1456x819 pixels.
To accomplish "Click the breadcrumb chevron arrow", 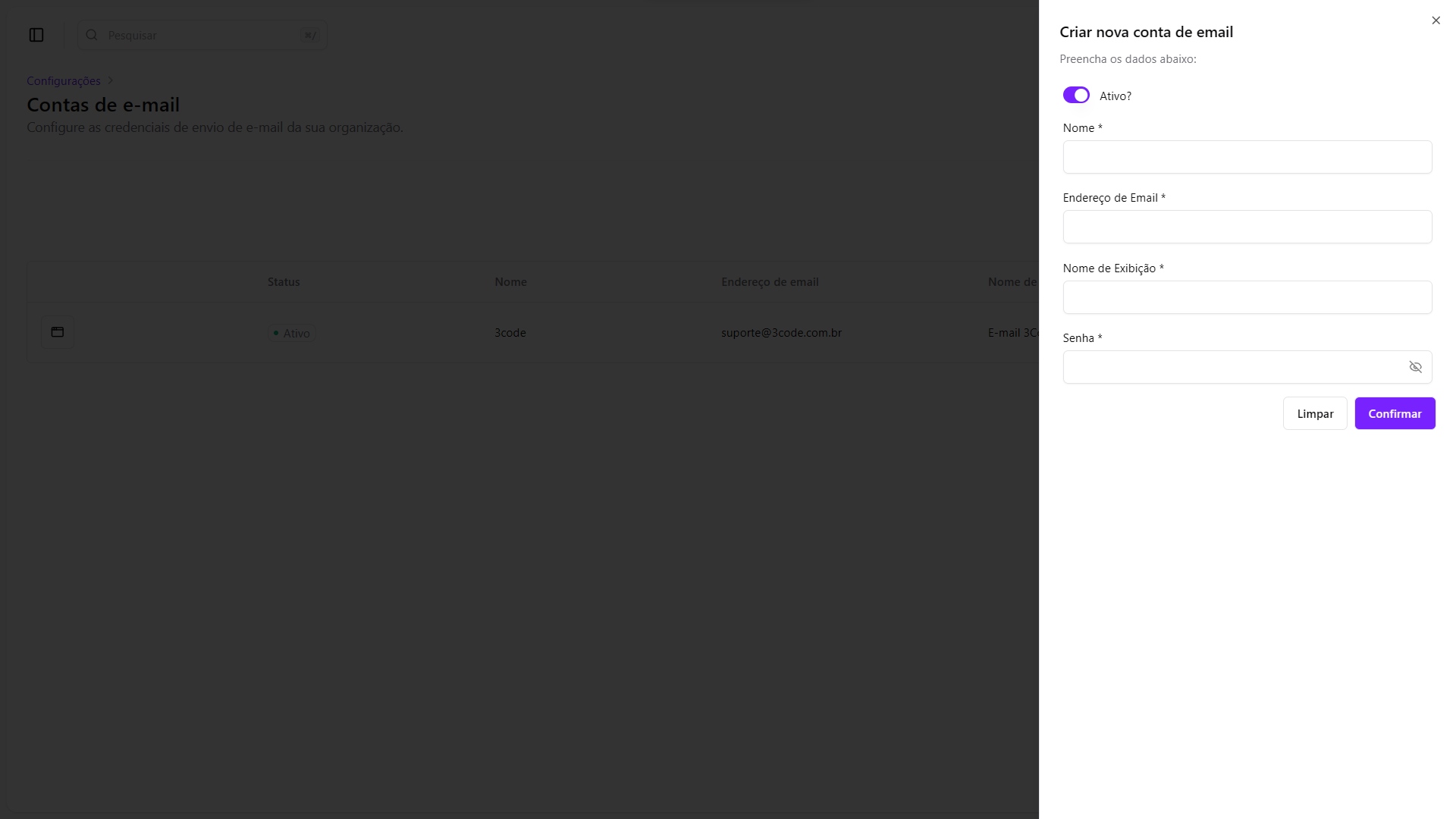I will (x=111, y=81).
